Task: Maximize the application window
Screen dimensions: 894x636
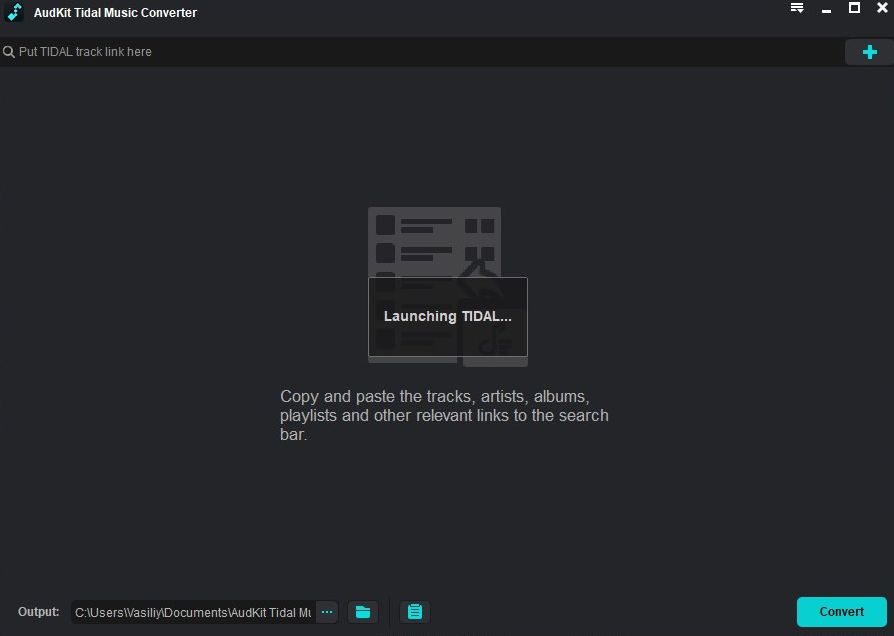Action: coord(855,8)
